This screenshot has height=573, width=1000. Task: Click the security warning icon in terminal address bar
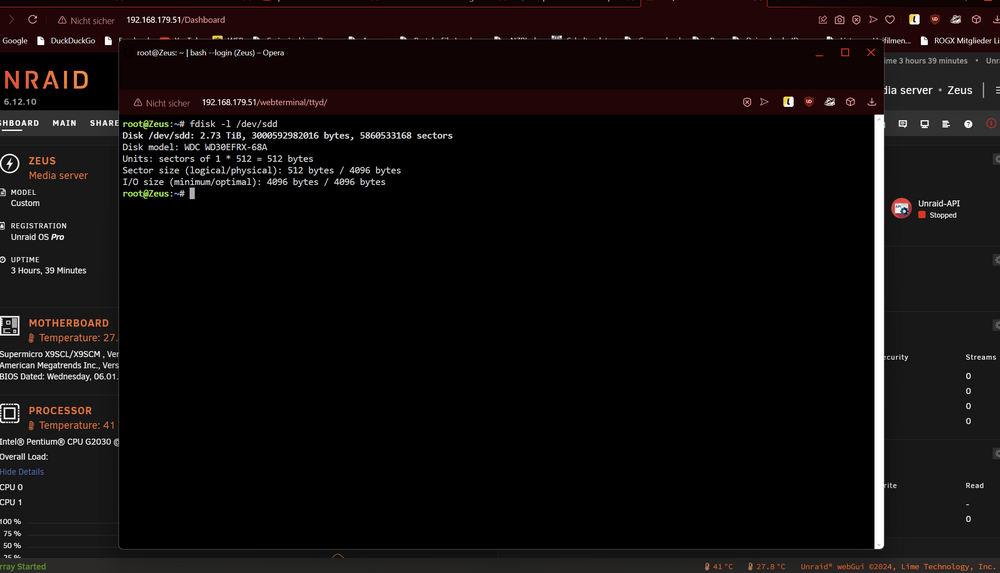[x=138, y=102]
